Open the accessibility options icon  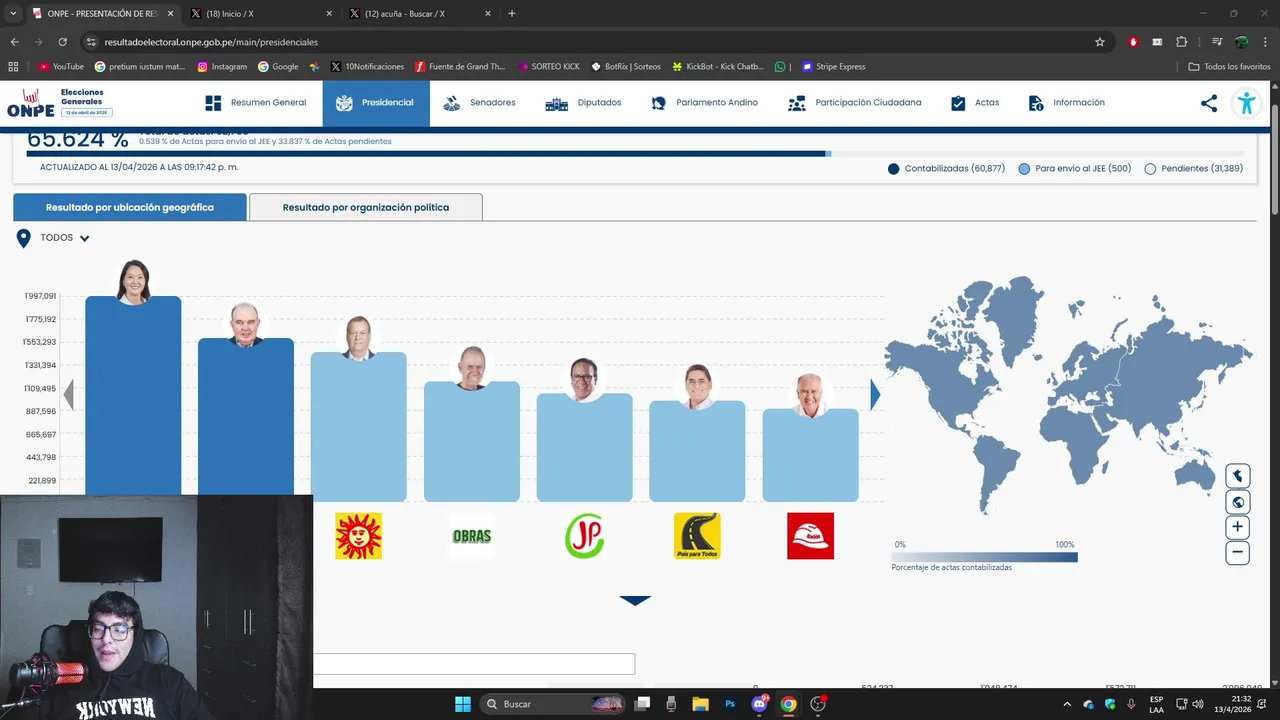click(x=1246, y=103)
